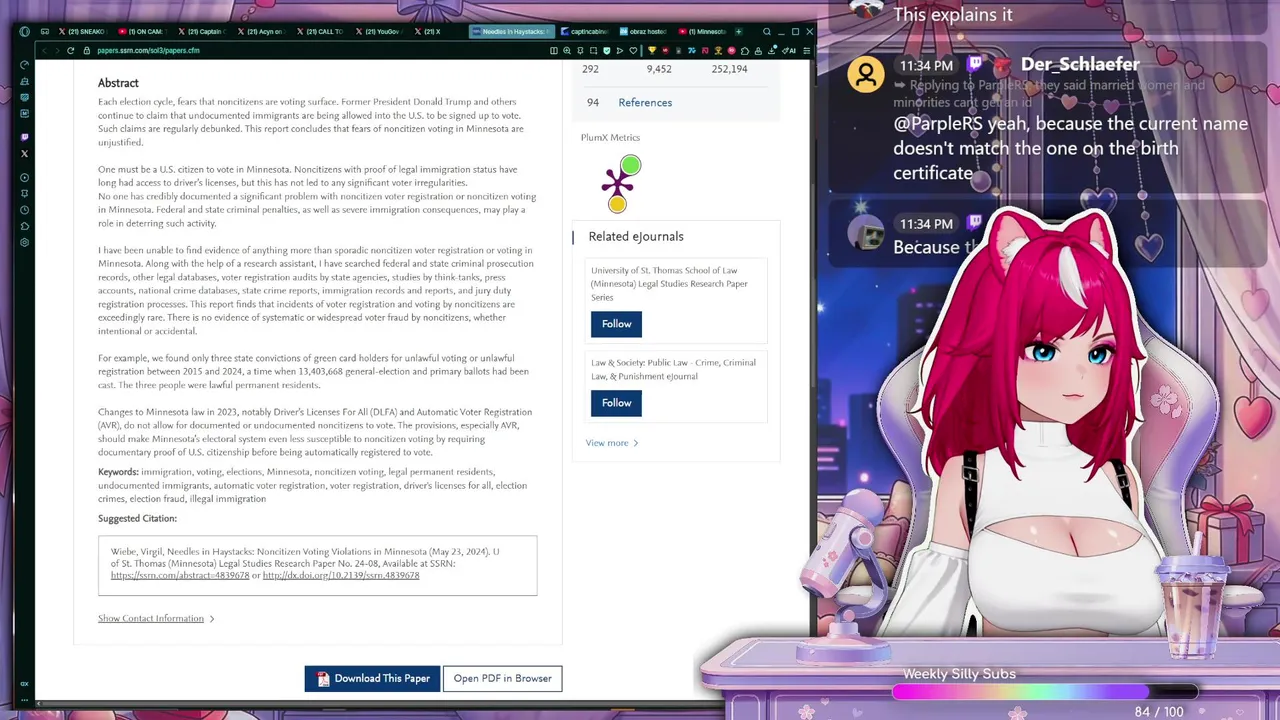Click the "84 / 100" subs counter
1280x720 pixels.
(1159, 712)
